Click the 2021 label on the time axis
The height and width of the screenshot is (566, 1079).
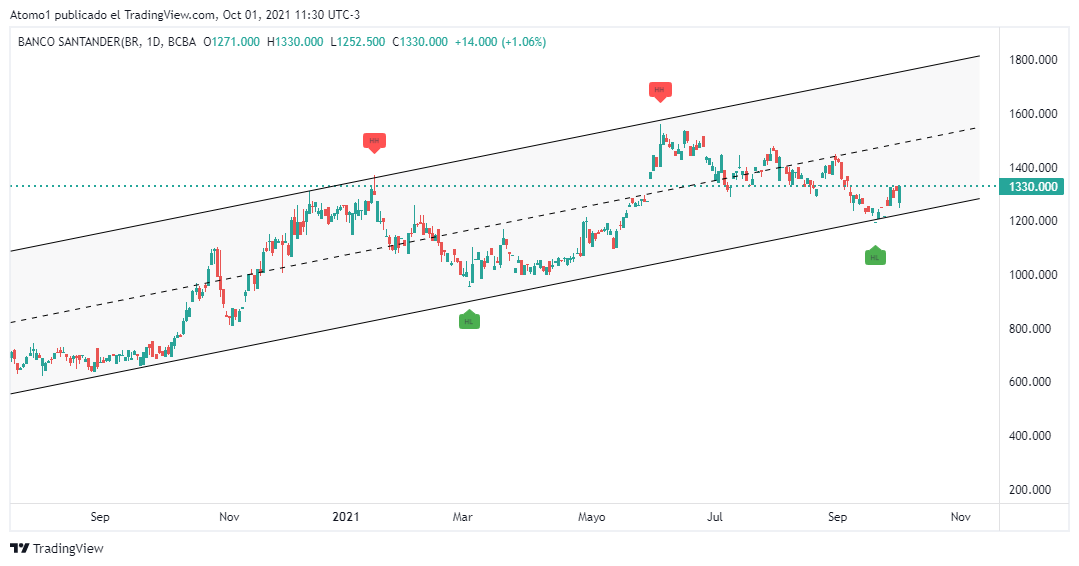point(345,517)
